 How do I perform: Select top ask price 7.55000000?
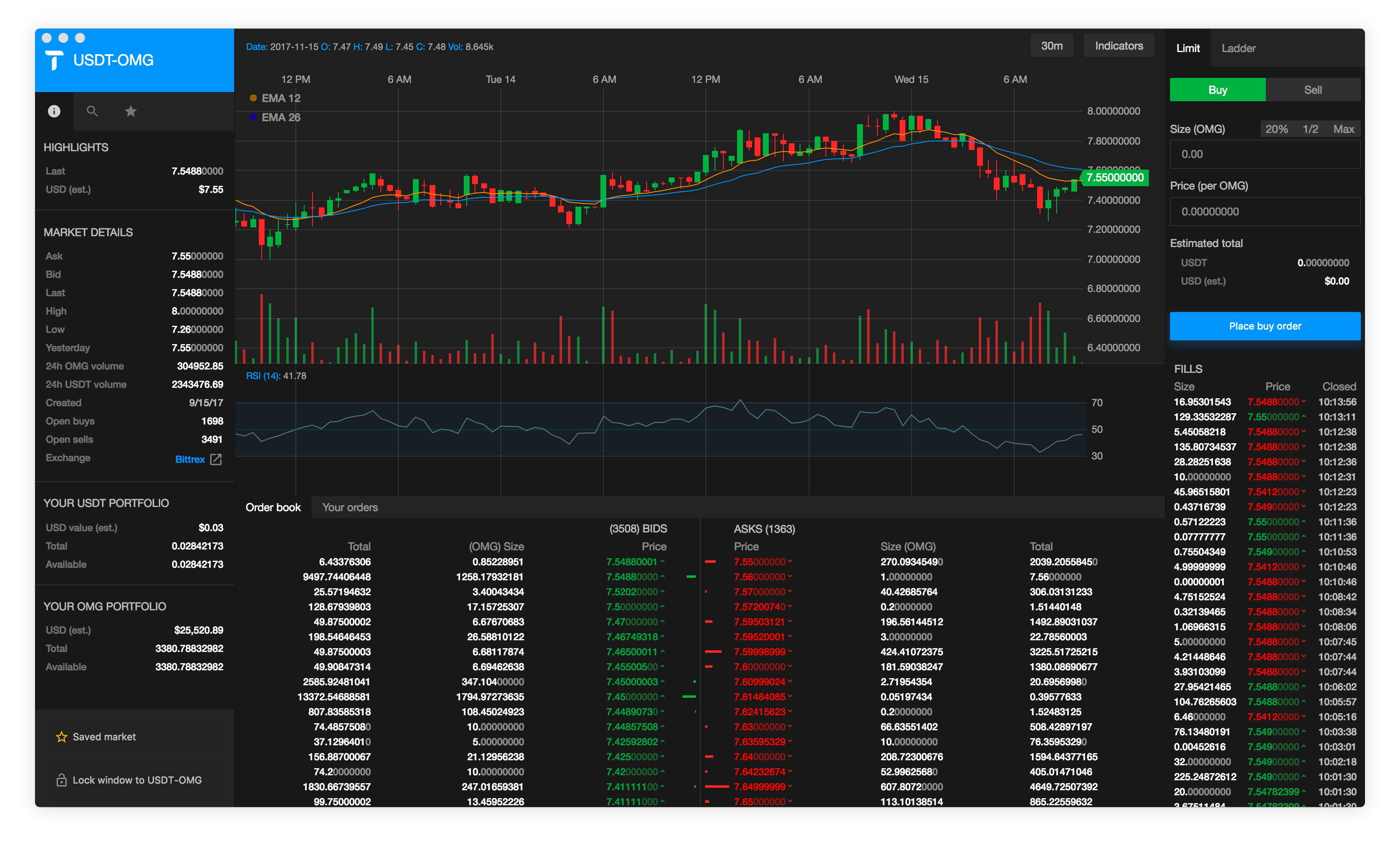[759, 562]
